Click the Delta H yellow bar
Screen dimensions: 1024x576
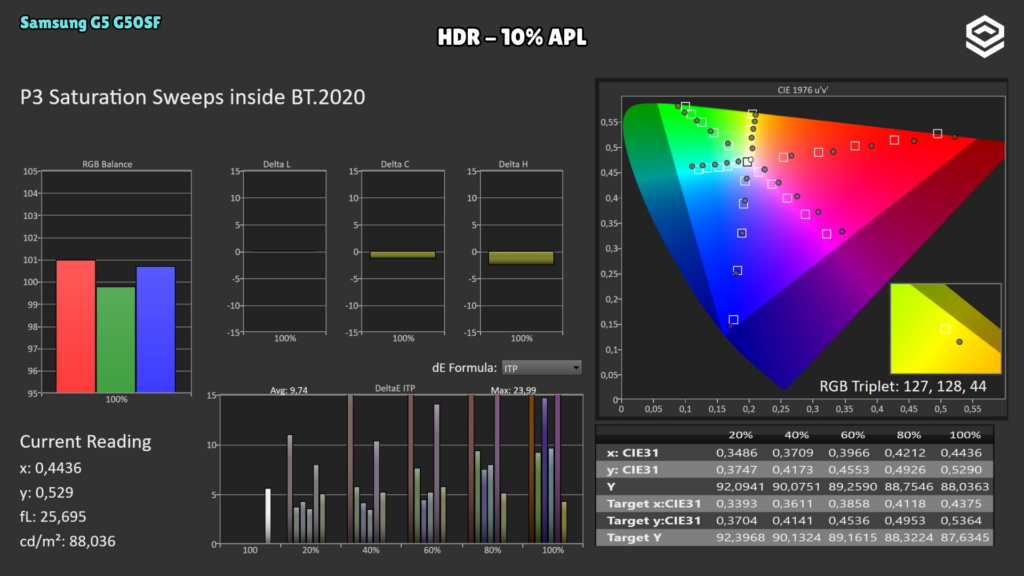tap(521, 258)
